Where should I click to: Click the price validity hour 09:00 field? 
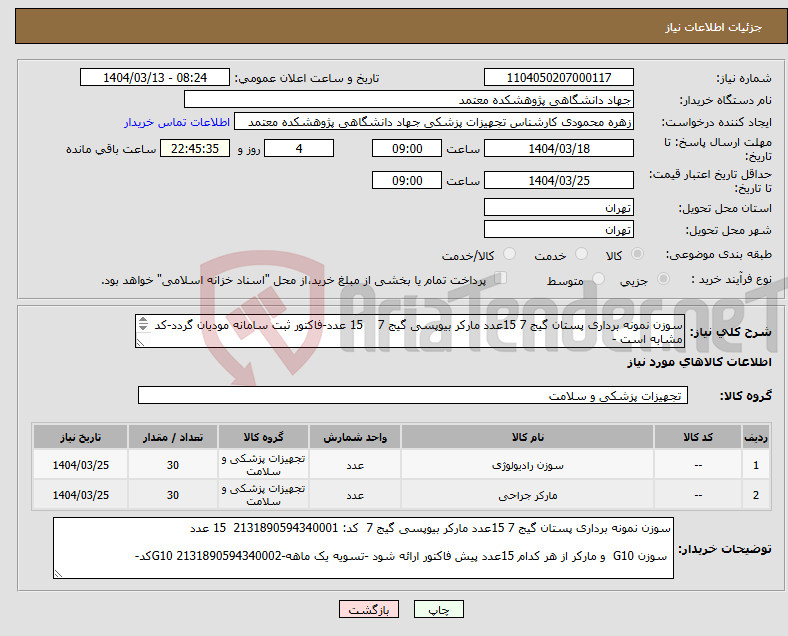point(407,180)
